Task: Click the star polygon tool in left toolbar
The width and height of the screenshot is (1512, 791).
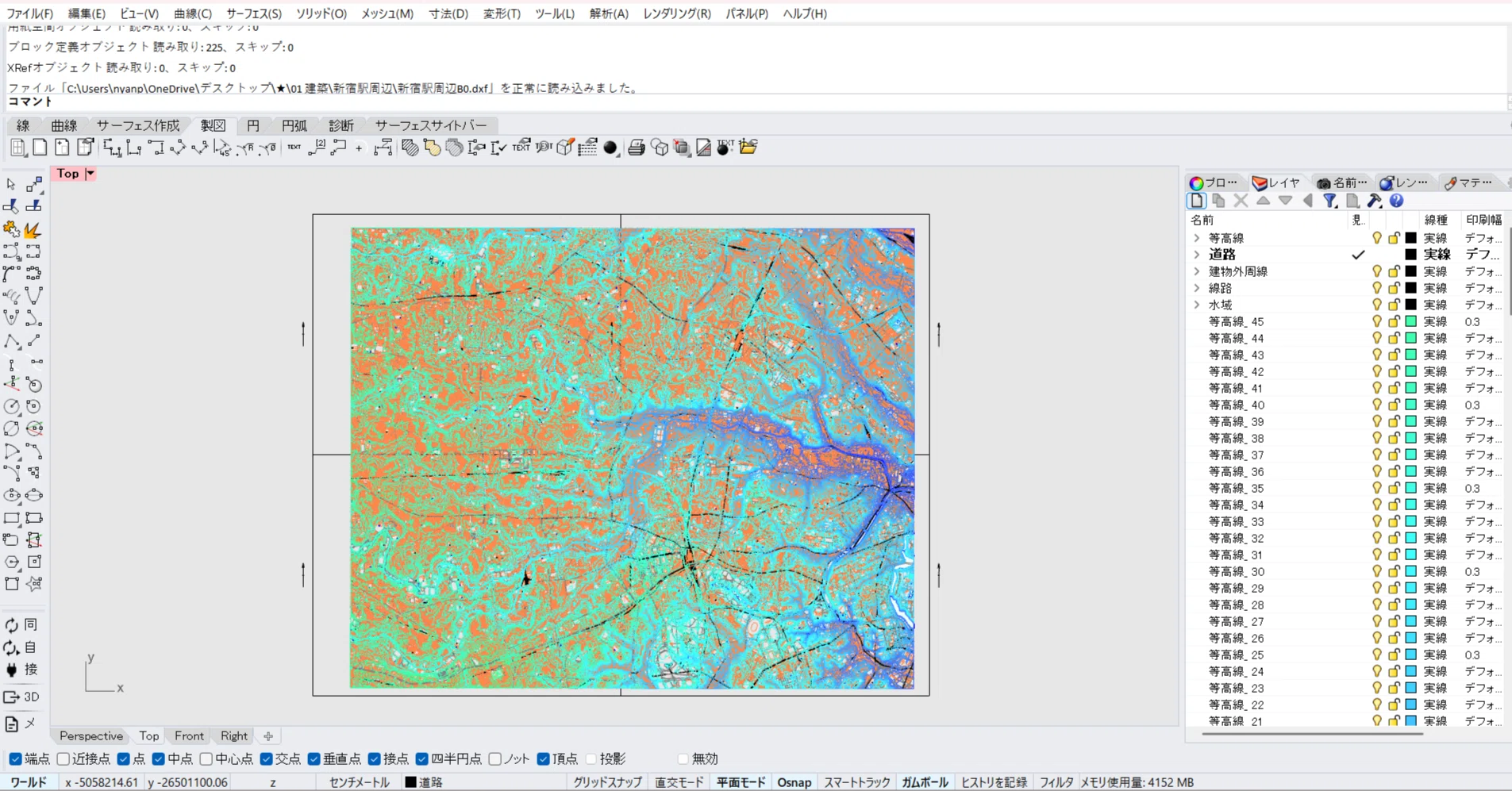Action: click(33, 584)
